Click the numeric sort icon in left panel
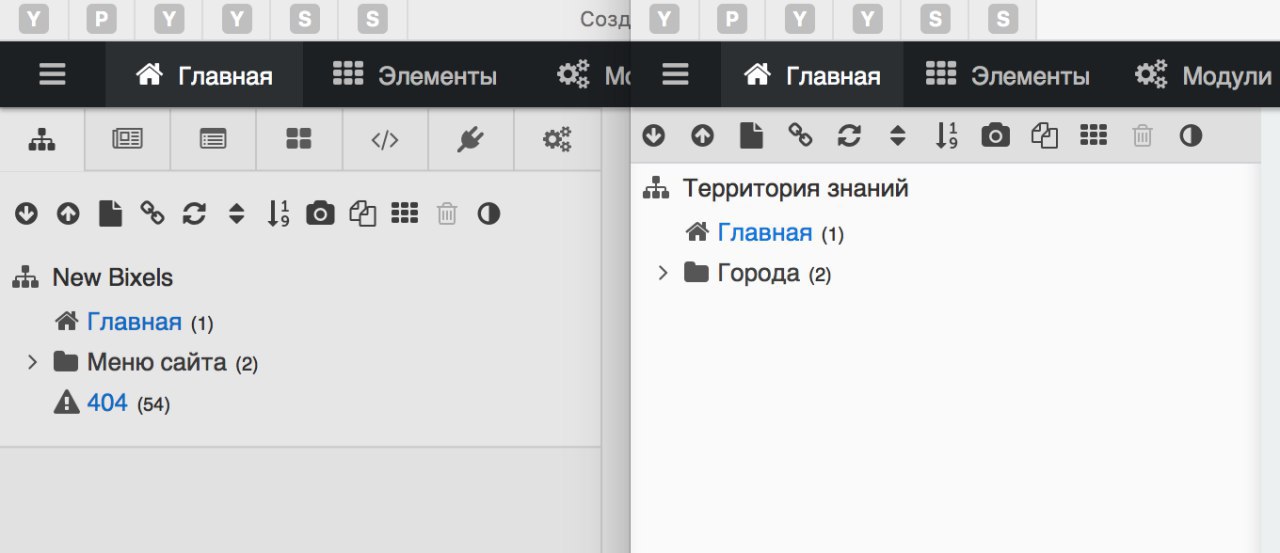Image resolution: width=1280 pixels, height=553 pixels. click(x=278, y=213)
